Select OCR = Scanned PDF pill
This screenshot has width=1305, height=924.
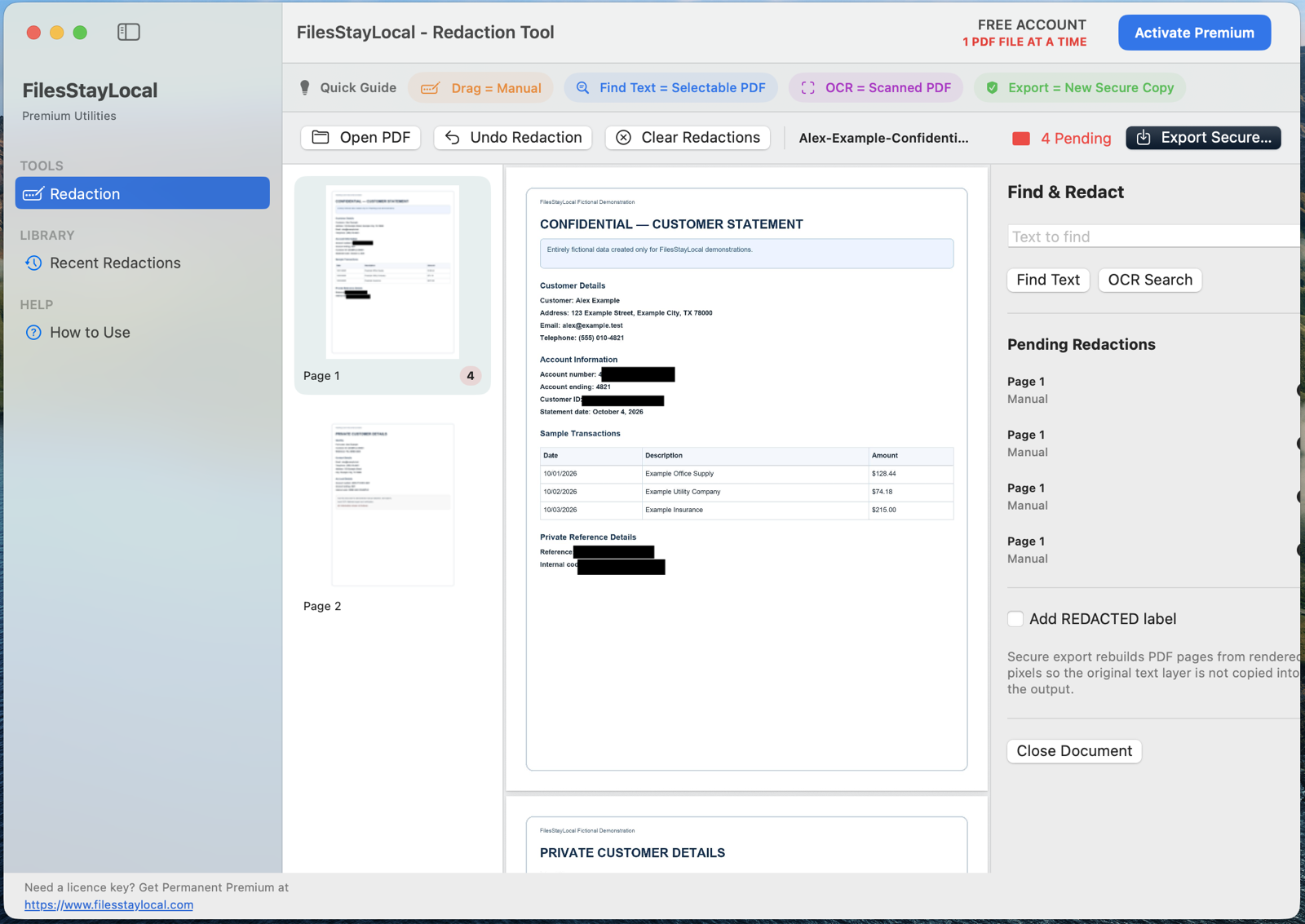[876, 88]
